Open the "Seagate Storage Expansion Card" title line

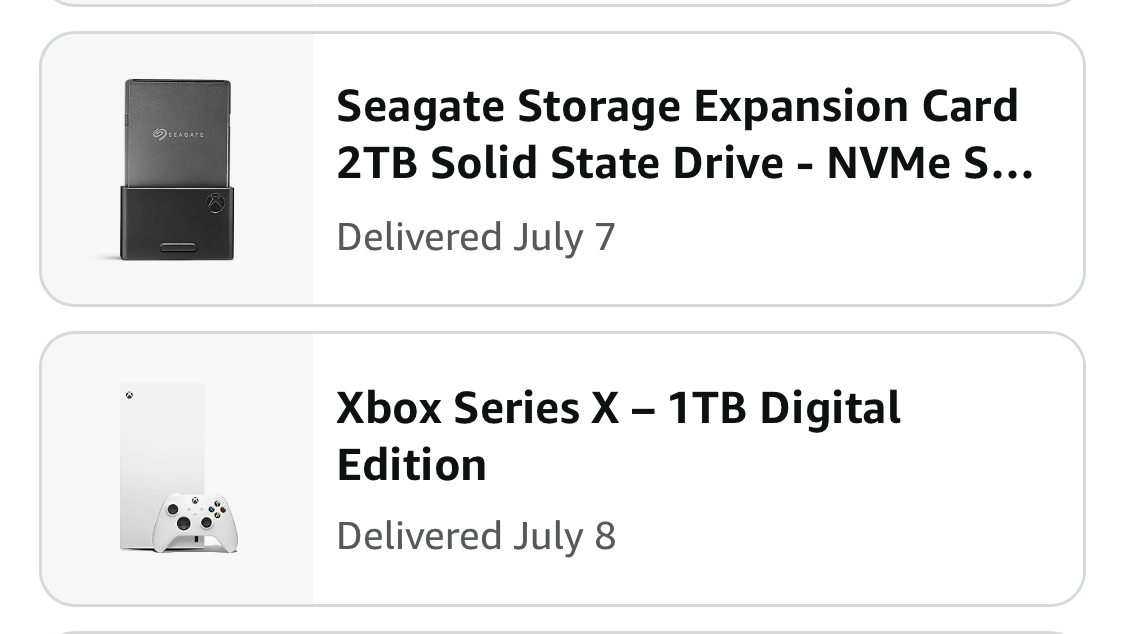click(x=677, y=106)
